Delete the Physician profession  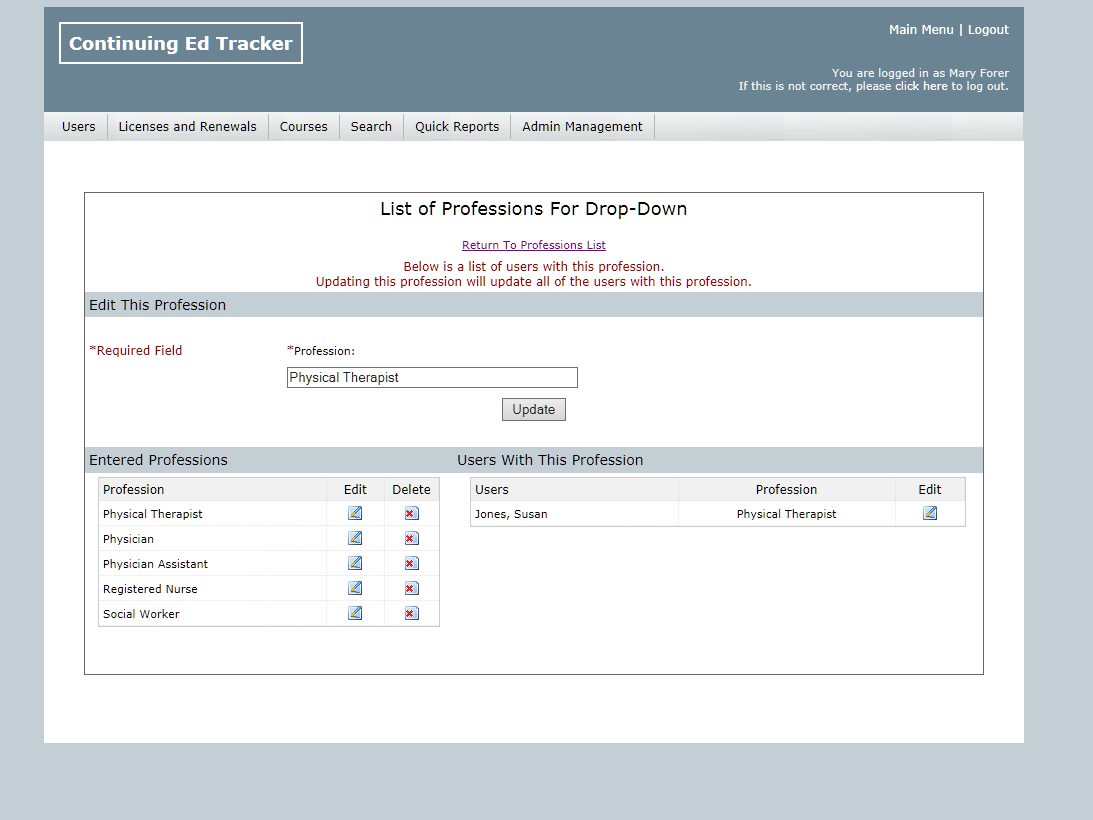pos(411,538)
